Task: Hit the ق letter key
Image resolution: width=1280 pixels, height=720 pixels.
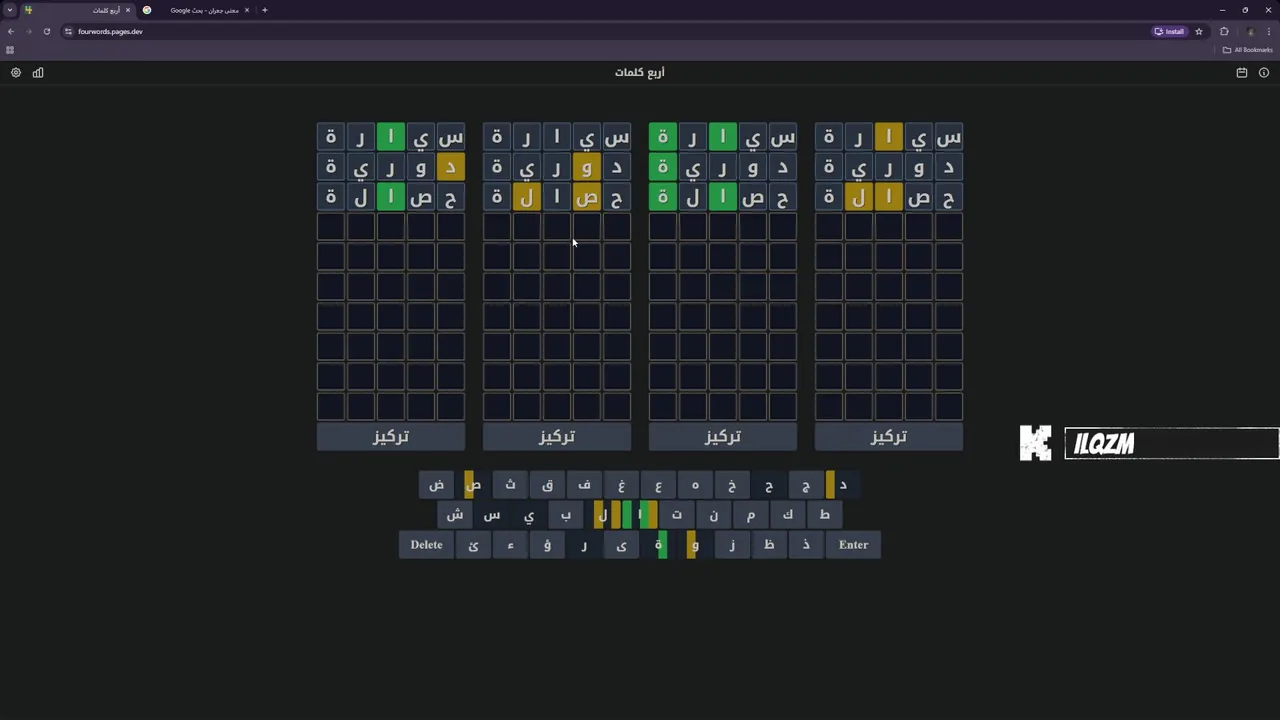Action: pyautogui.click(x=547, y=486)
